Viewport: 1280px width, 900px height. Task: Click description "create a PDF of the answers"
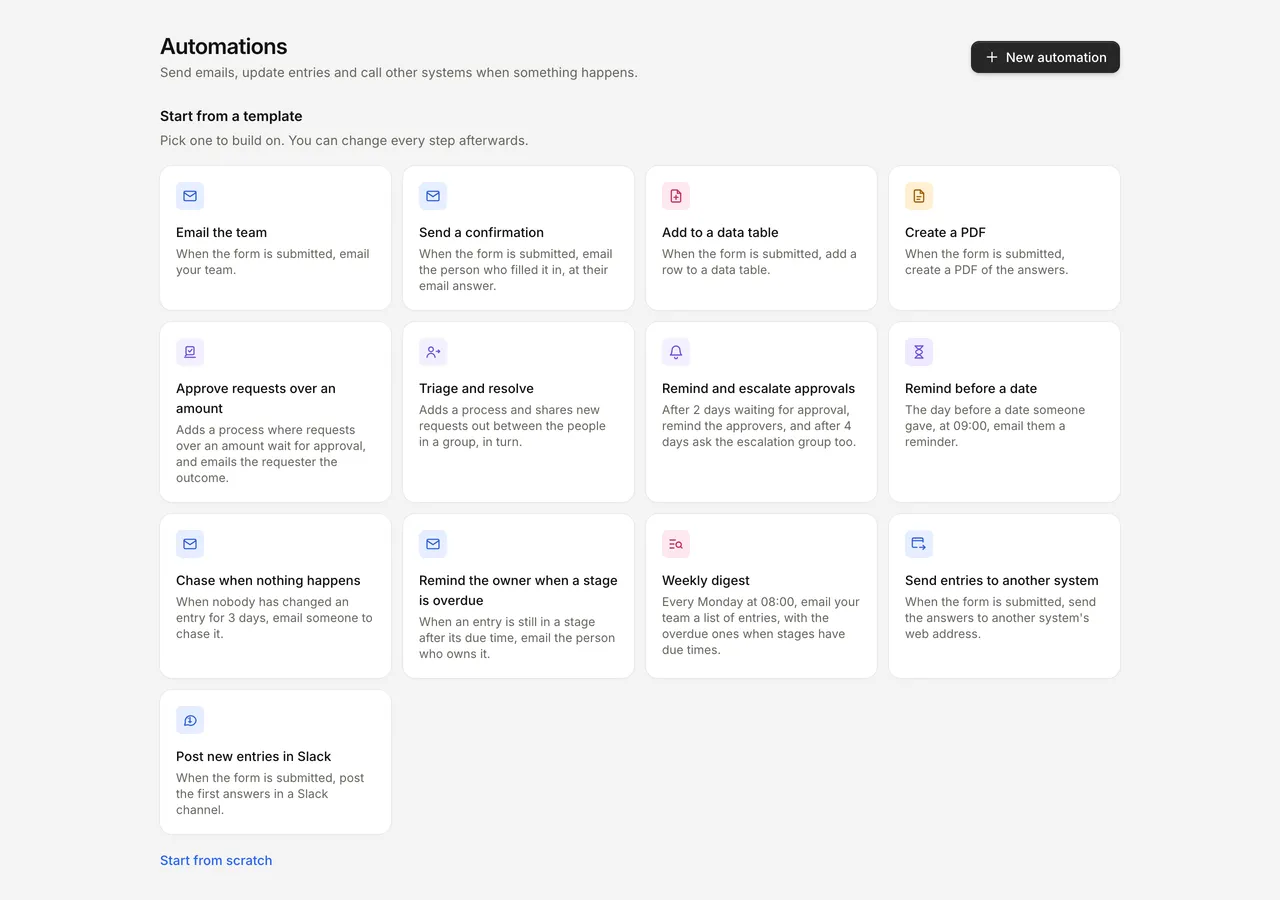[x=986, y=262]
